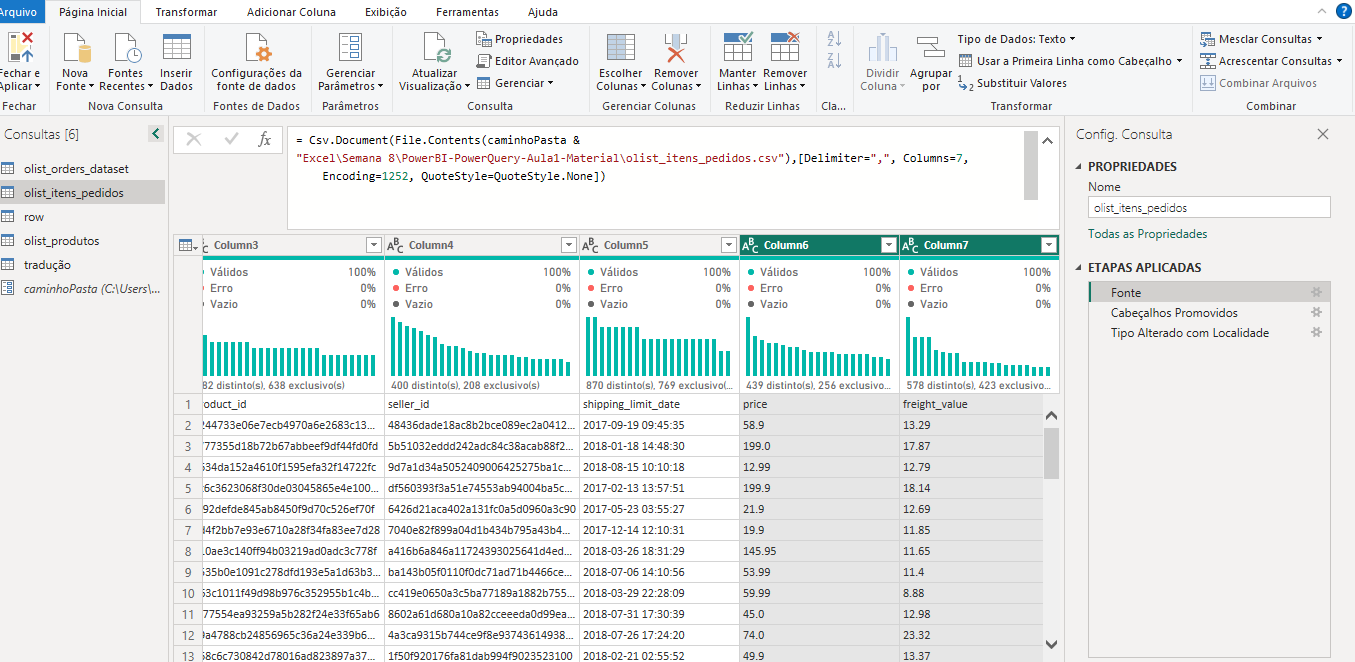The height and width of the screenshot is (662, 1355).
Task: Open the Adicionar Coluna tab
Action: coord(291,12)
